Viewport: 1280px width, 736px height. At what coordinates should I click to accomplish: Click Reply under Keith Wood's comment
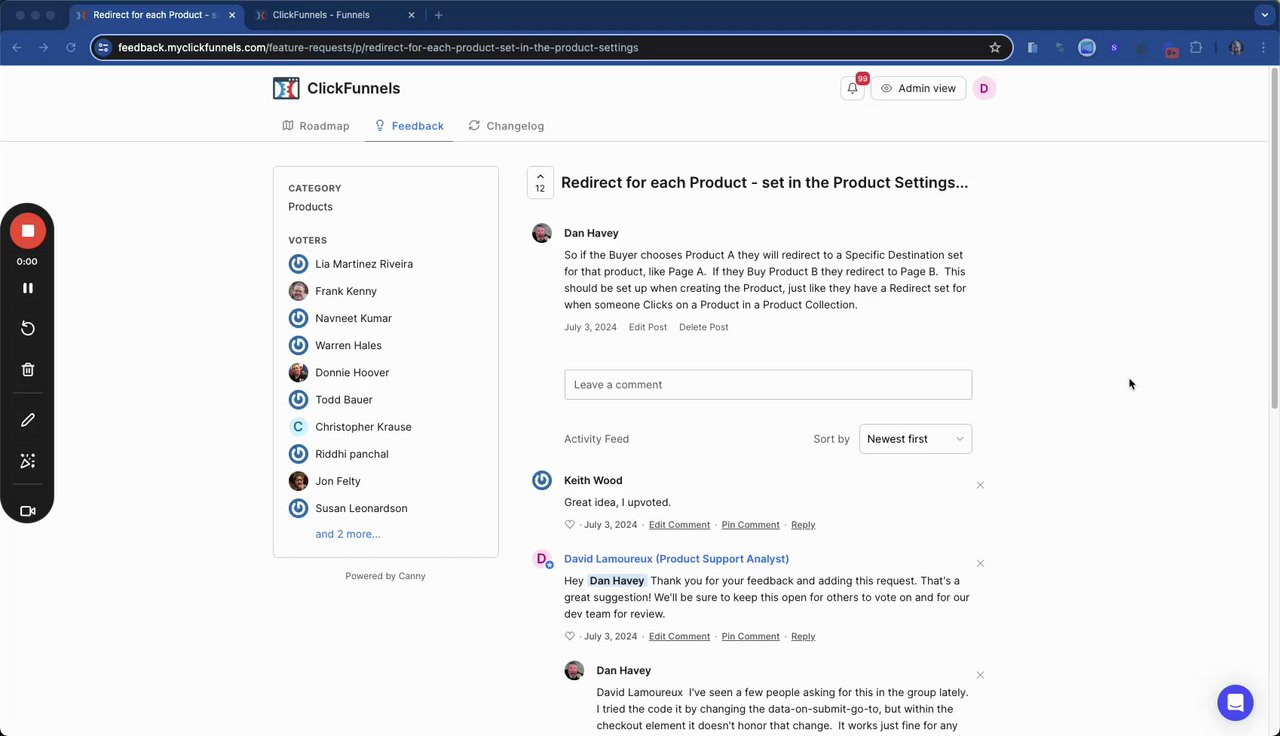(x=803, y=525)
